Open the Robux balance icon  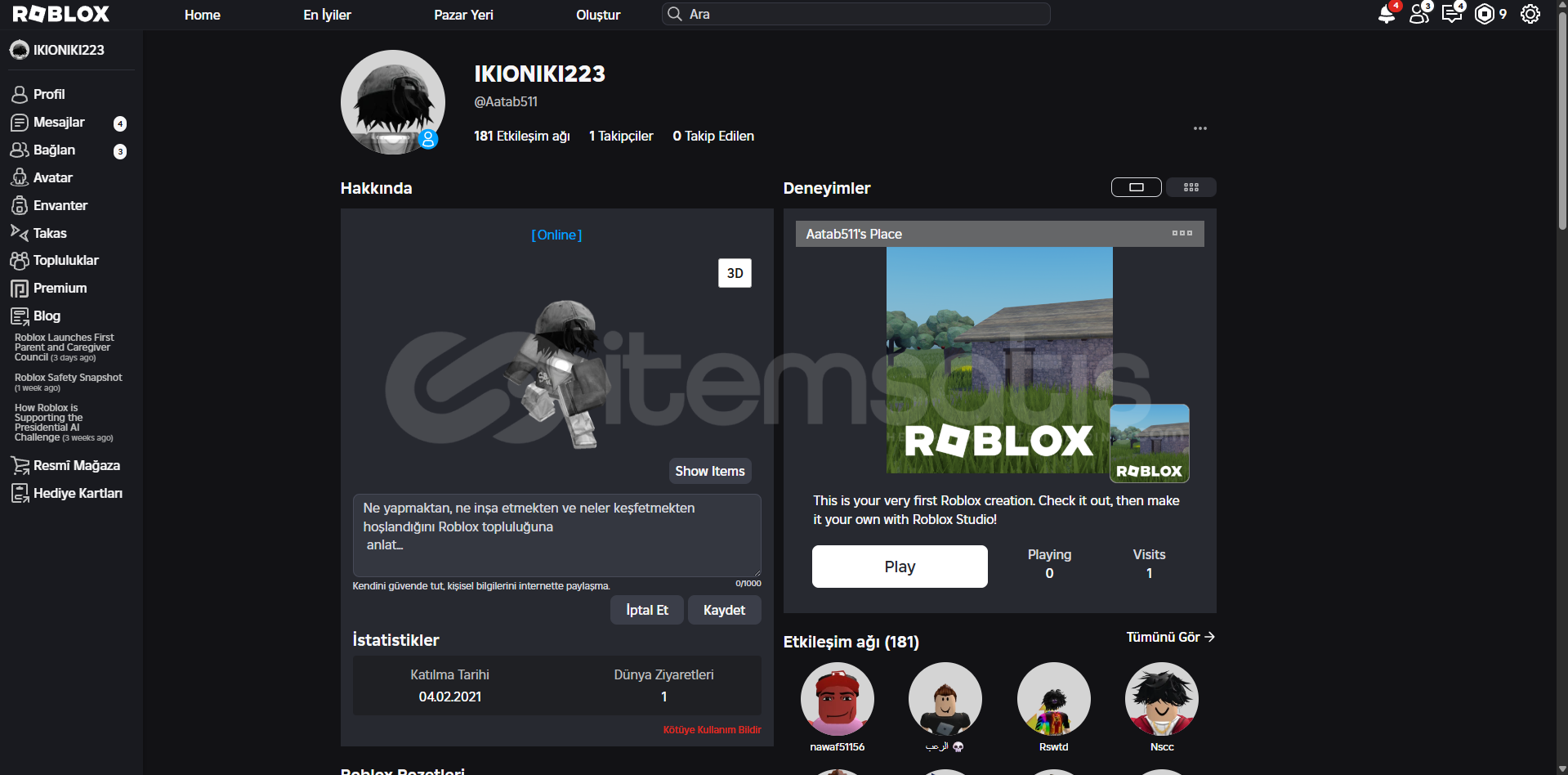pos(1484,15)
